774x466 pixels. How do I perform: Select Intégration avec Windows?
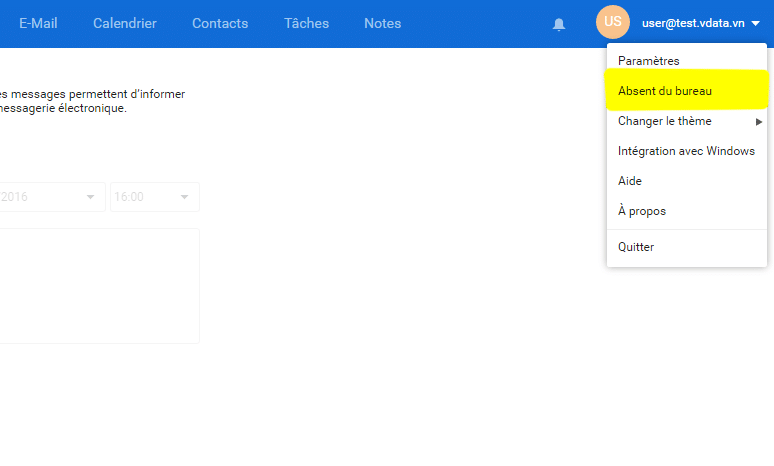686,151
